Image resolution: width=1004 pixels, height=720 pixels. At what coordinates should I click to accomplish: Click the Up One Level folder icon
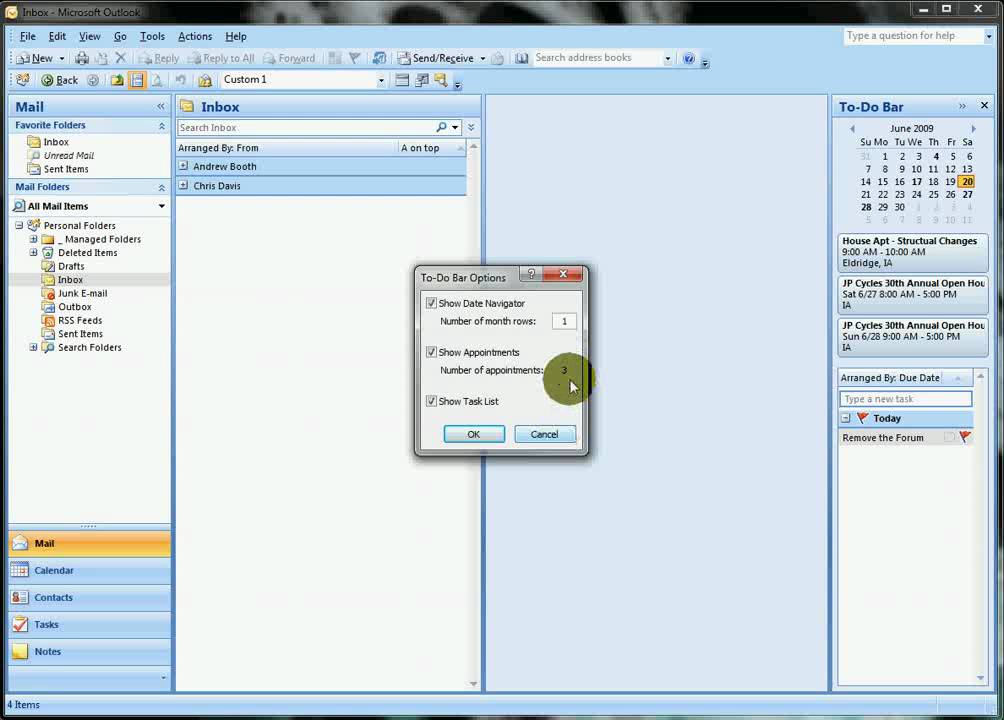point(117,80)
